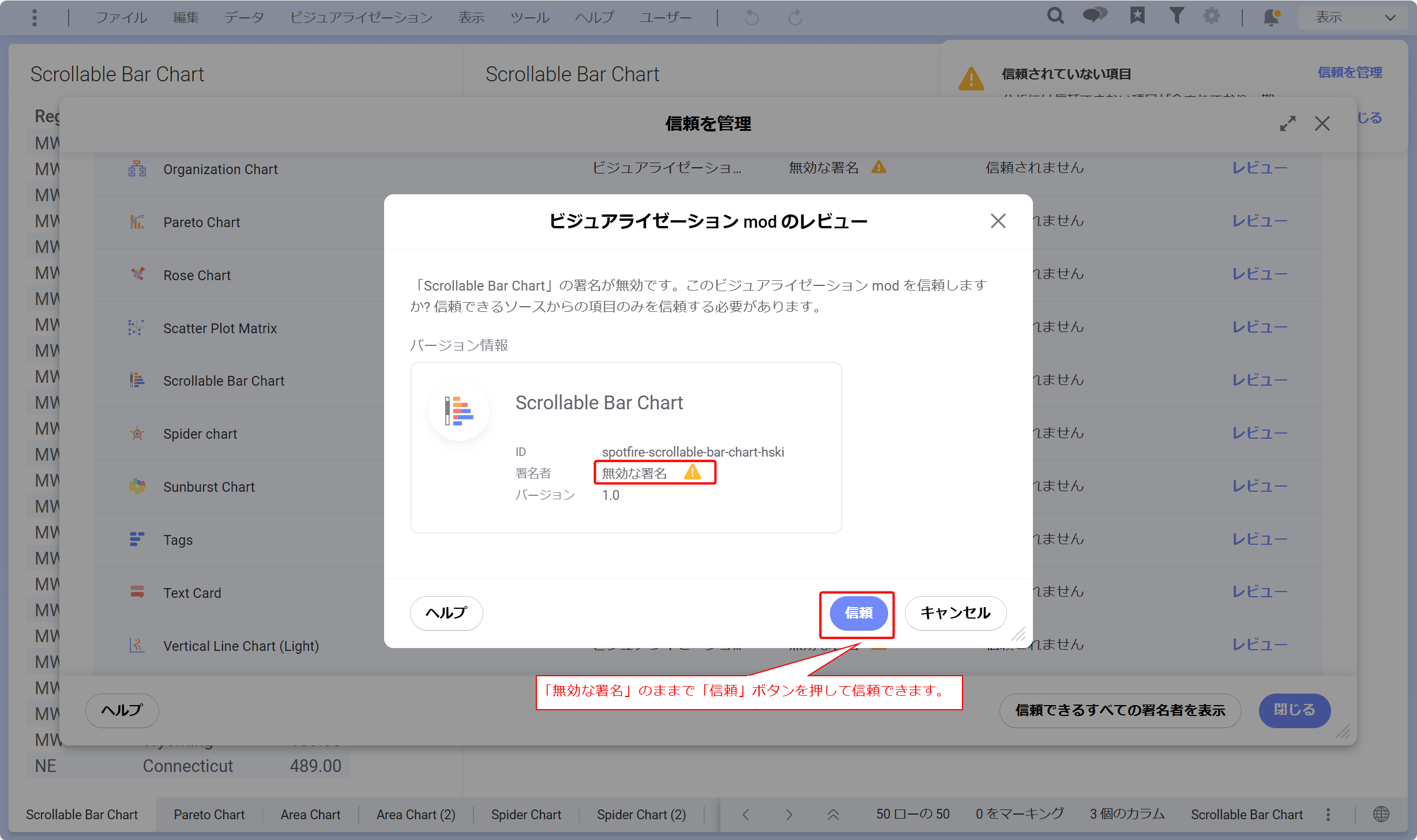Click the Spider chart mod icon
Image resolution: width=1417 pixels, height=840 pixels.
137,434
